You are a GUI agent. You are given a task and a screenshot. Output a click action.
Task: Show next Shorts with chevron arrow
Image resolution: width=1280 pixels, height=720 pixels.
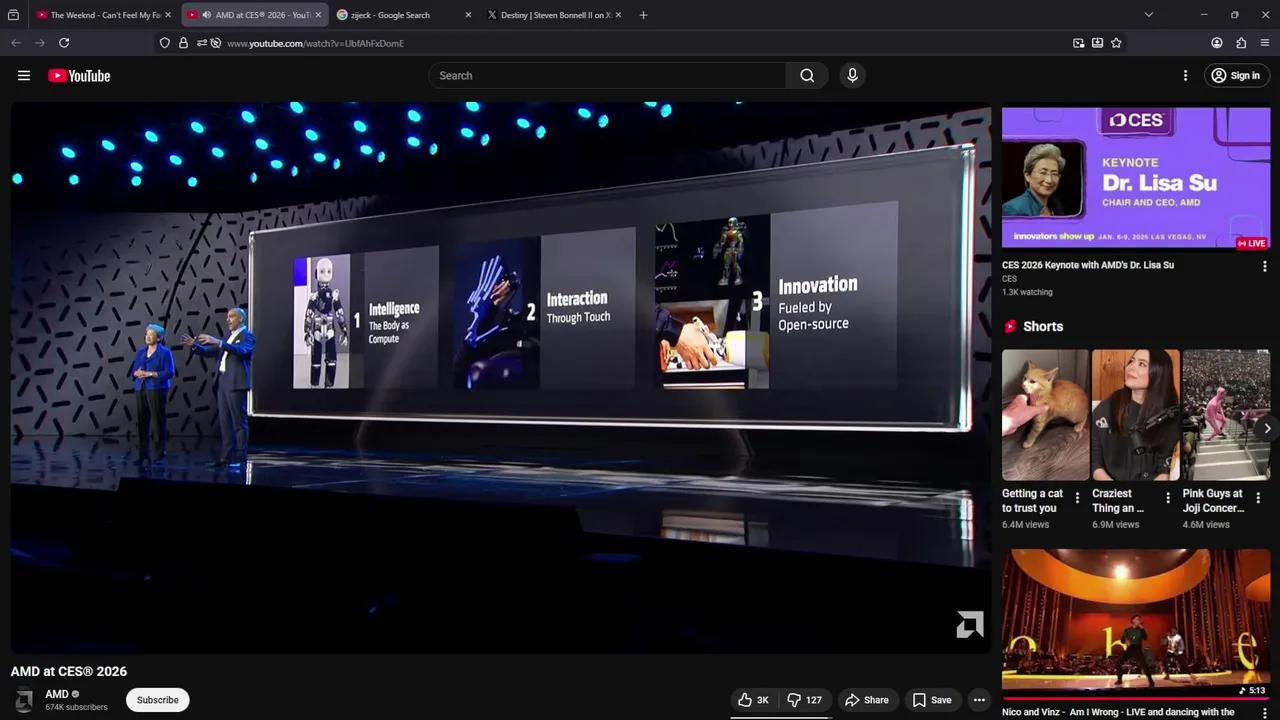1267,428
